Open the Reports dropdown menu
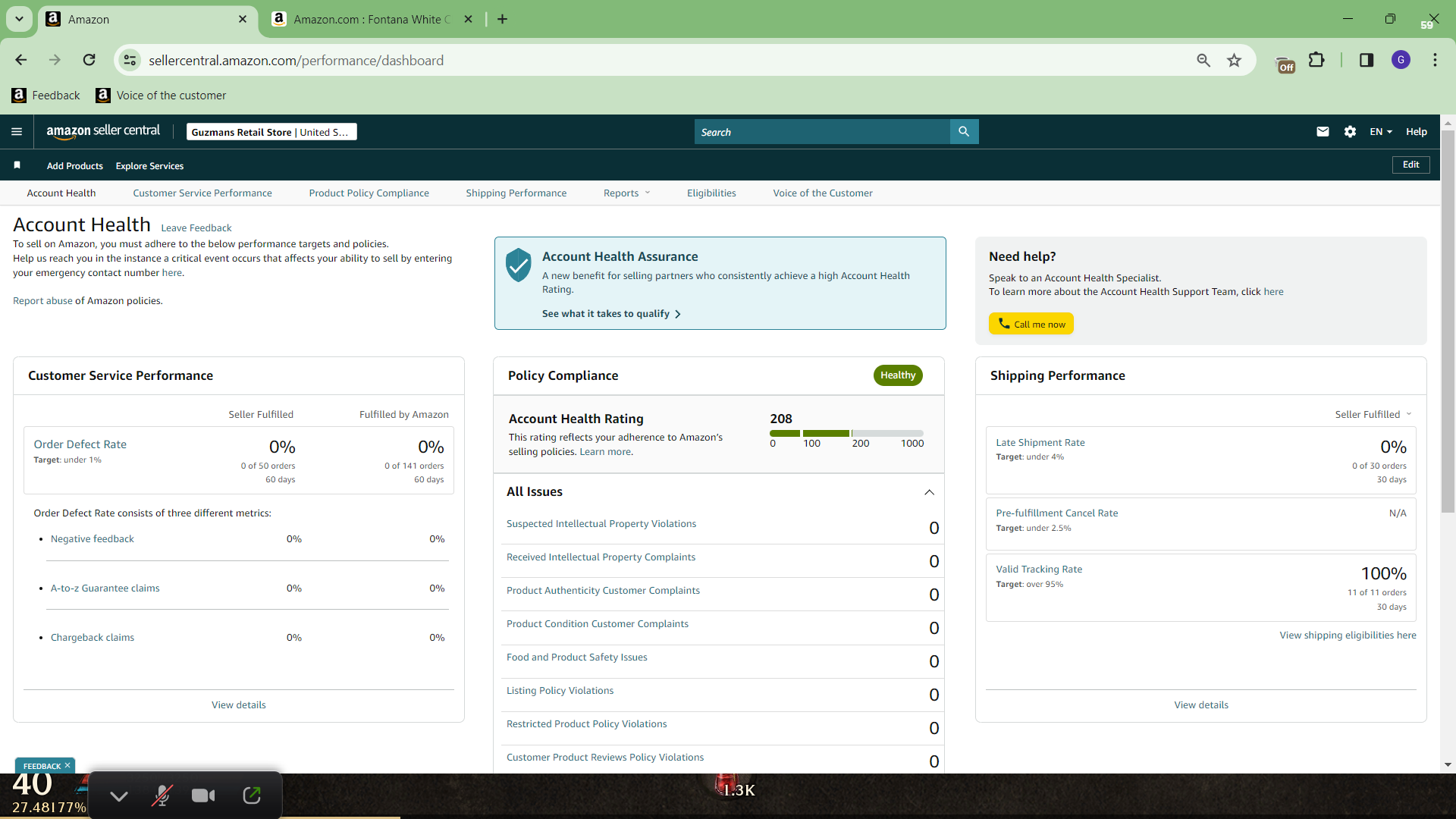Viewport: 1456px width, 819px height. (626, 193)
